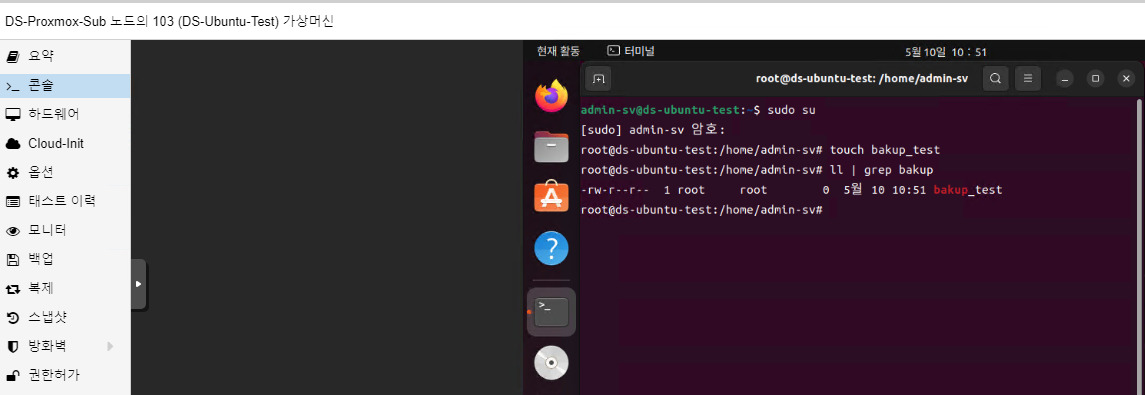Open the 요약 (Summary) sidebar item

[65, 56]
